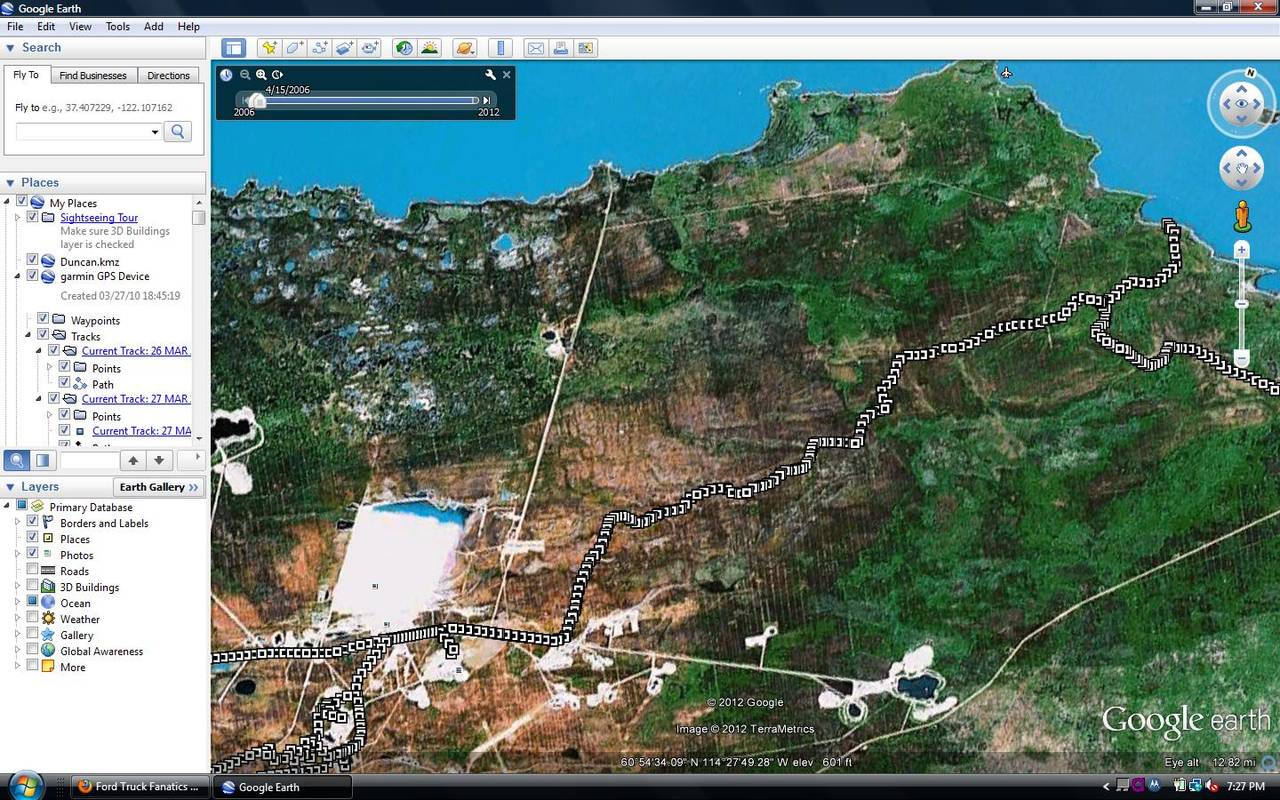
Task: Add a new polygon
Action: (294, 47)
